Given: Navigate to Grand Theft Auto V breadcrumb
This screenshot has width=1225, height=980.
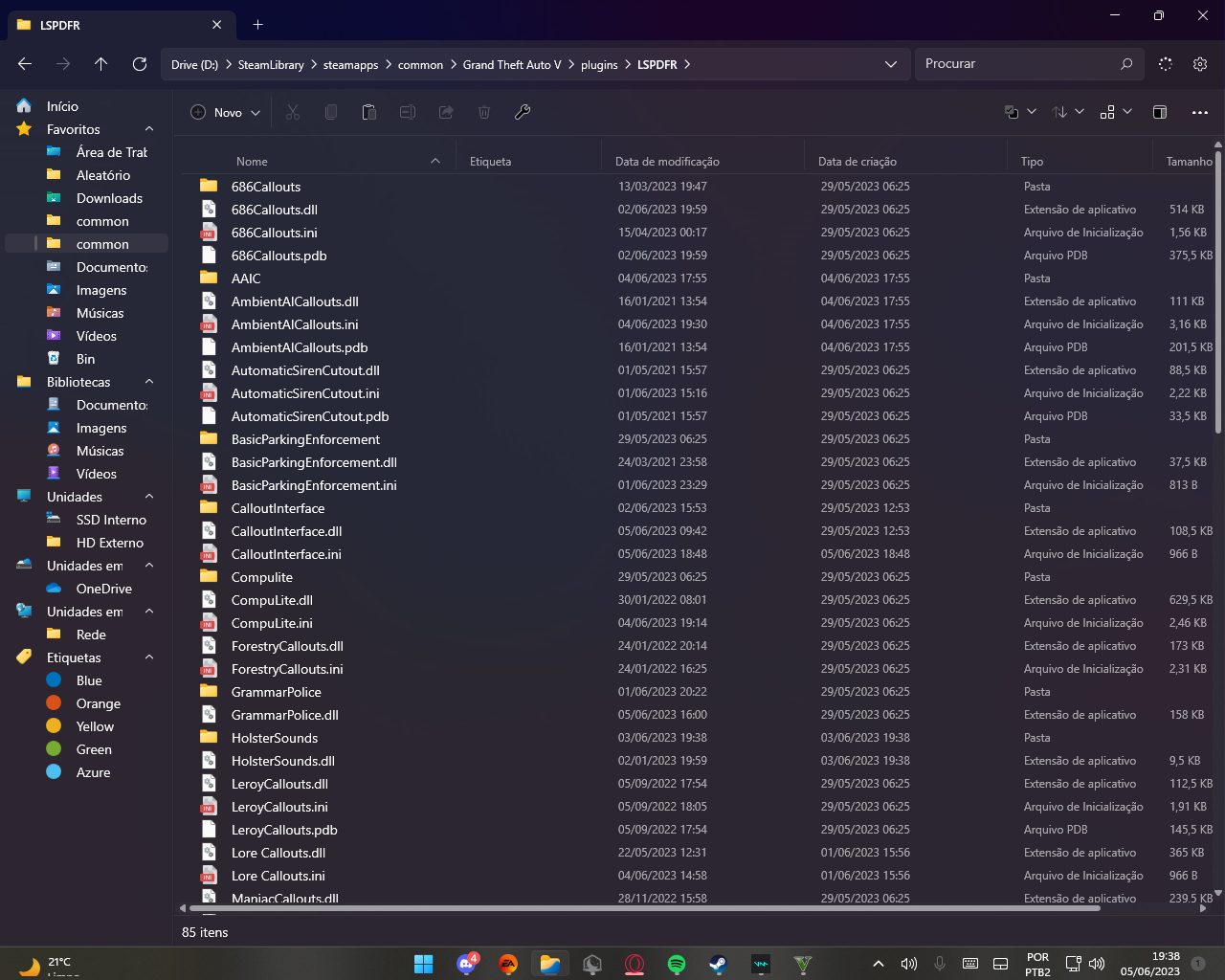Looking at the screenshot, I should click(x=512, y=64).
